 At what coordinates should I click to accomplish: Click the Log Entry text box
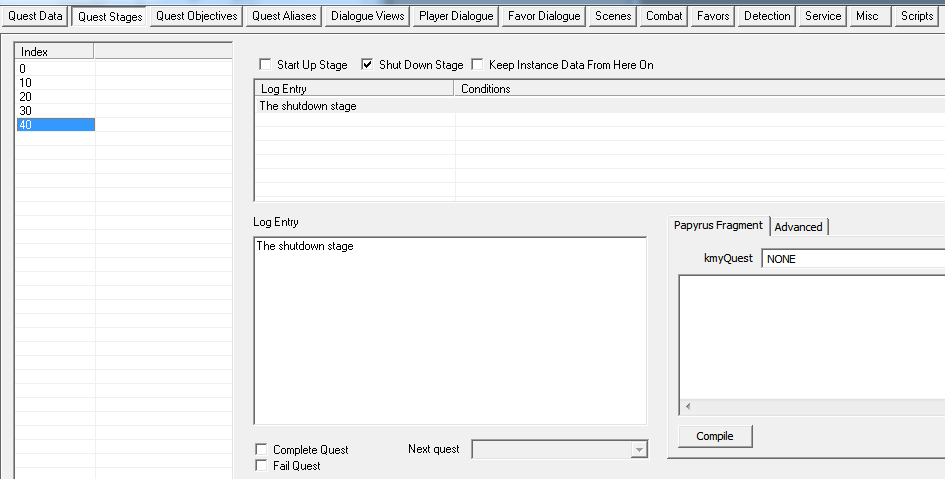click(450, 330)
